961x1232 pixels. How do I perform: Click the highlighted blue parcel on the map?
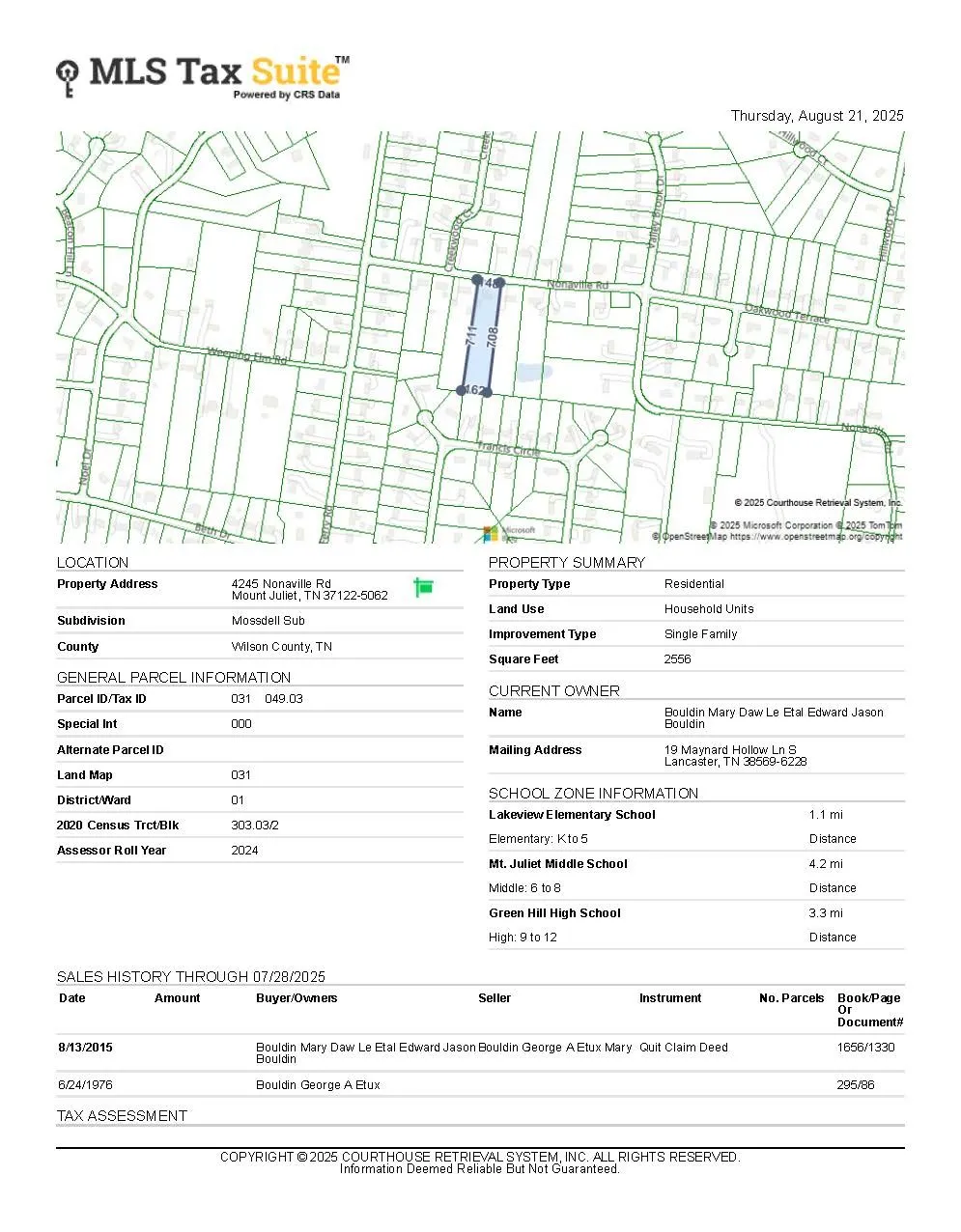[x=480, y=336]
